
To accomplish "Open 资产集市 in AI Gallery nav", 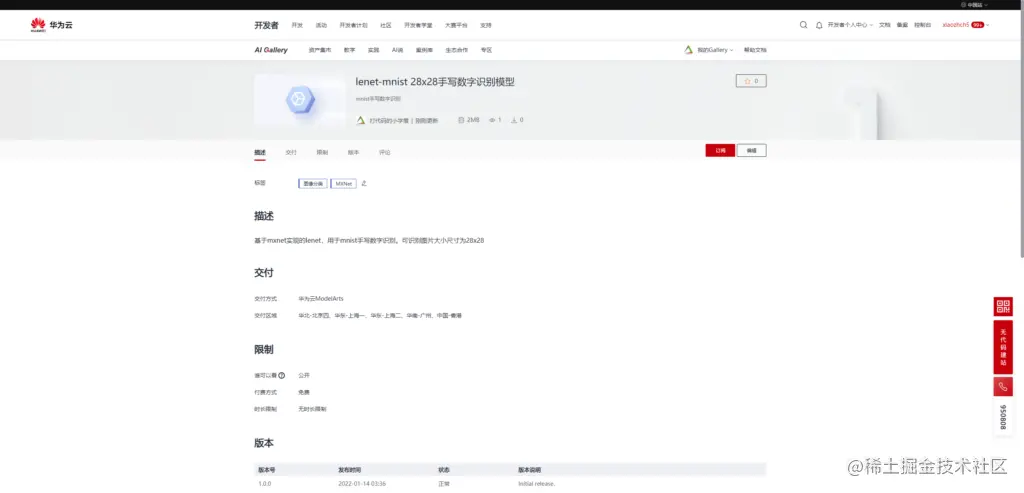I will click(x=320, y=50).
